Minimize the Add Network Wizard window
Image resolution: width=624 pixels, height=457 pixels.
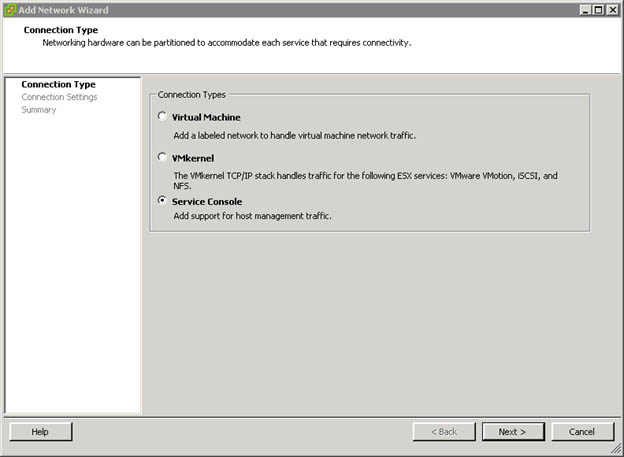[585, 9]
